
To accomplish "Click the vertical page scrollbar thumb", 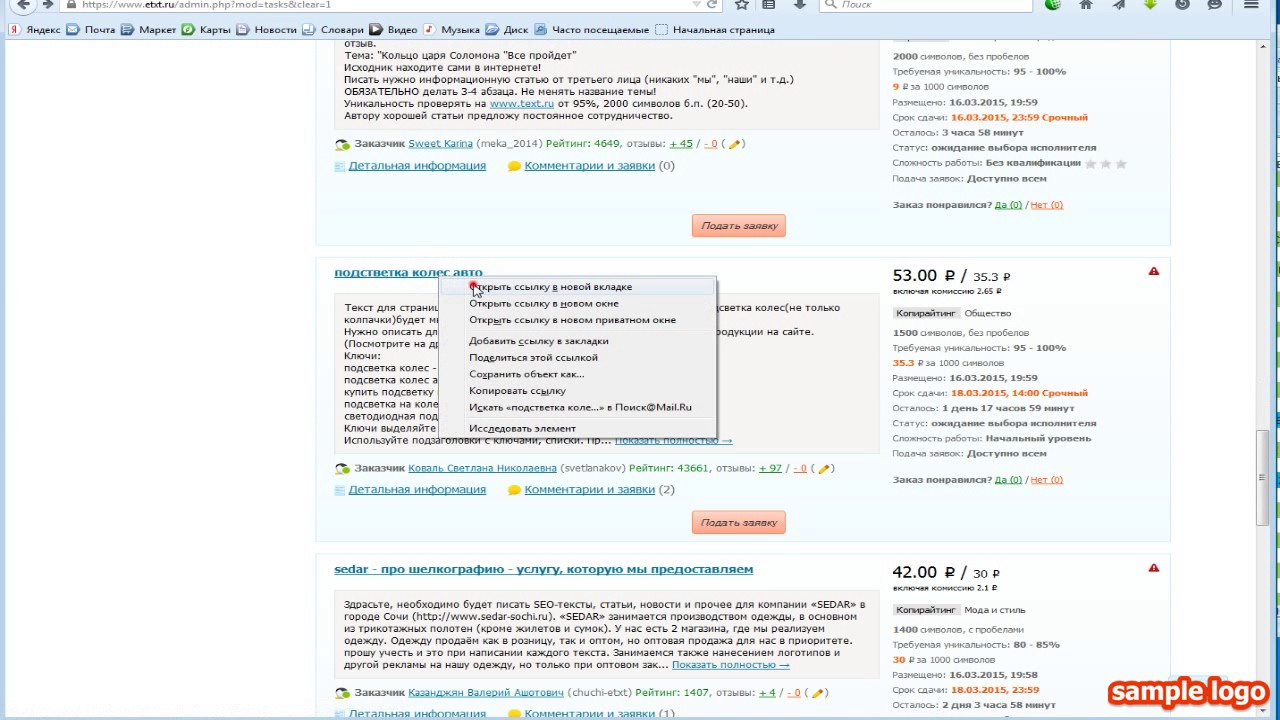I will [1263, 478].
